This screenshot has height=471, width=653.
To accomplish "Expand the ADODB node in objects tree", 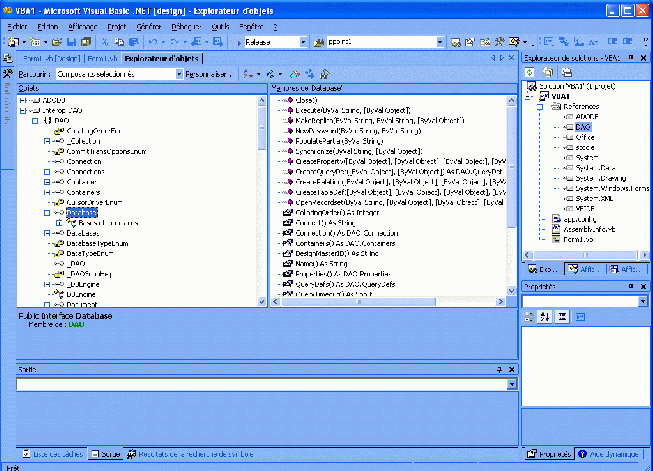I will [x=23, y=100].
